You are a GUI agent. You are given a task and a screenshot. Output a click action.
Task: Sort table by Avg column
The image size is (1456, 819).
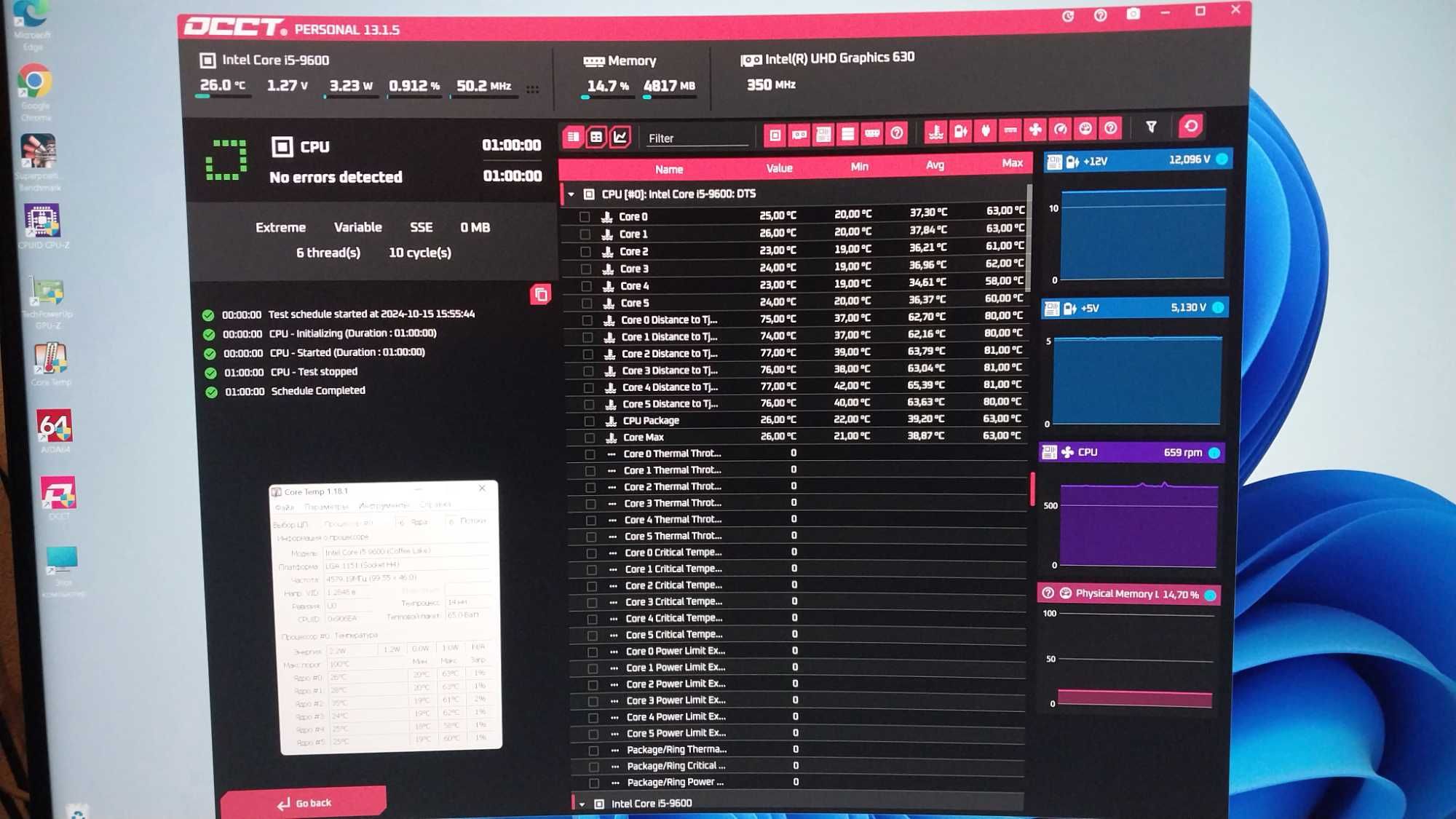tap(935, 165)
